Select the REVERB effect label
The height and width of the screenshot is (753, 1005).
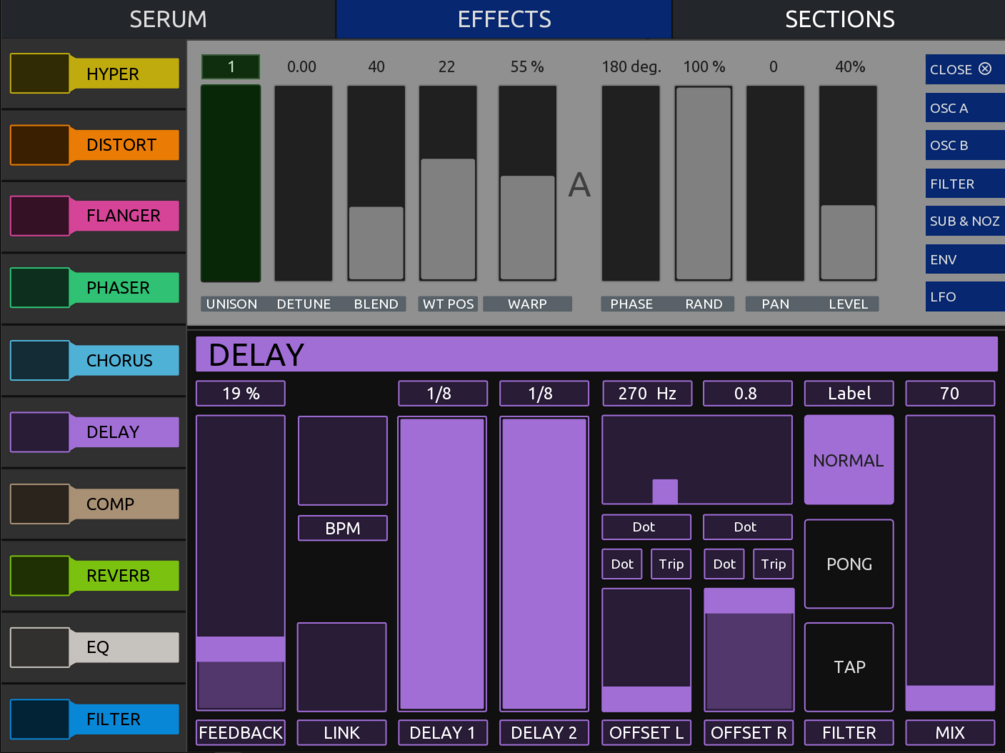point(124,575)
